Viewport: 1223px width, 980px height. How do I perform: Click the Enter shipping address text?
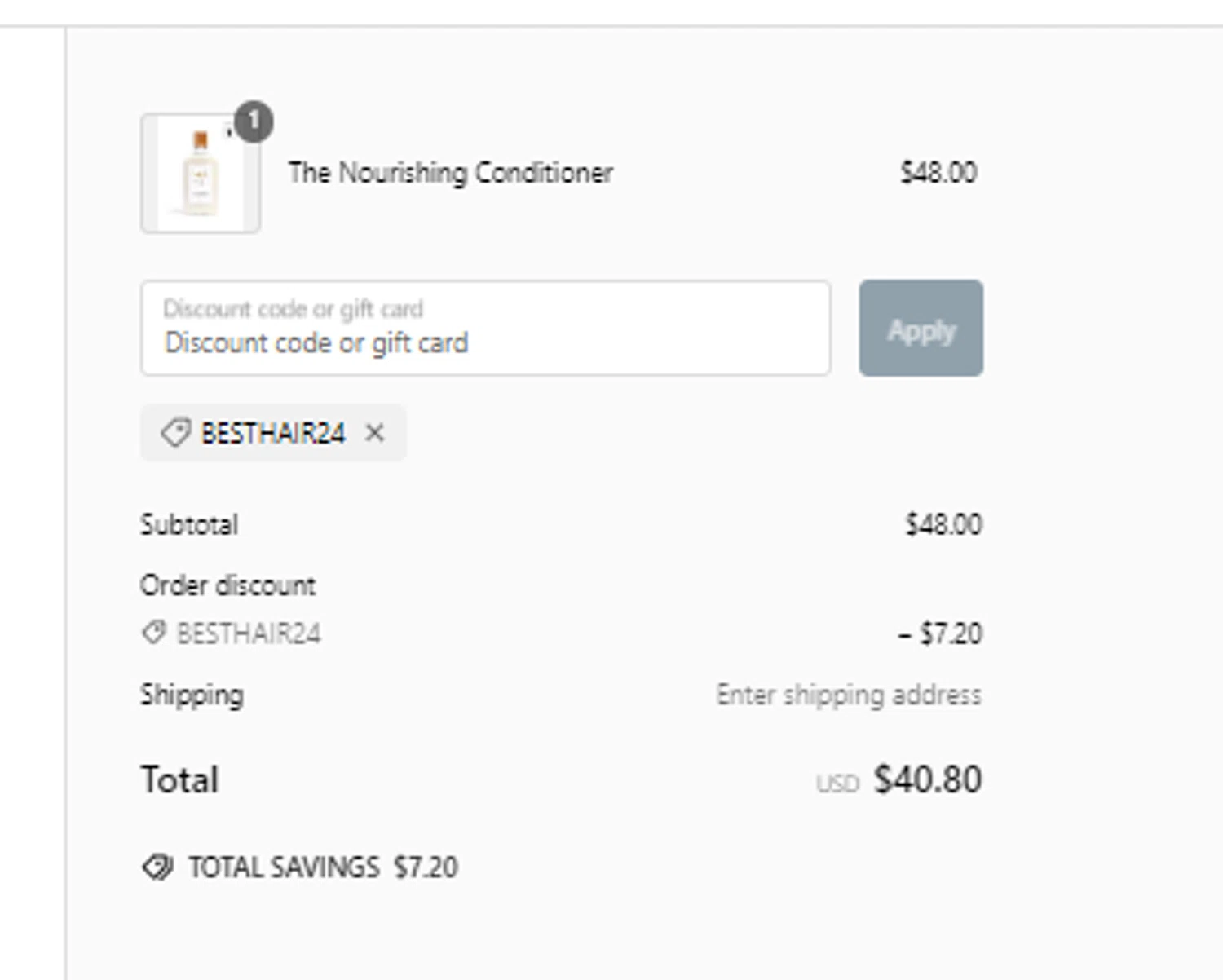point(849,695)
